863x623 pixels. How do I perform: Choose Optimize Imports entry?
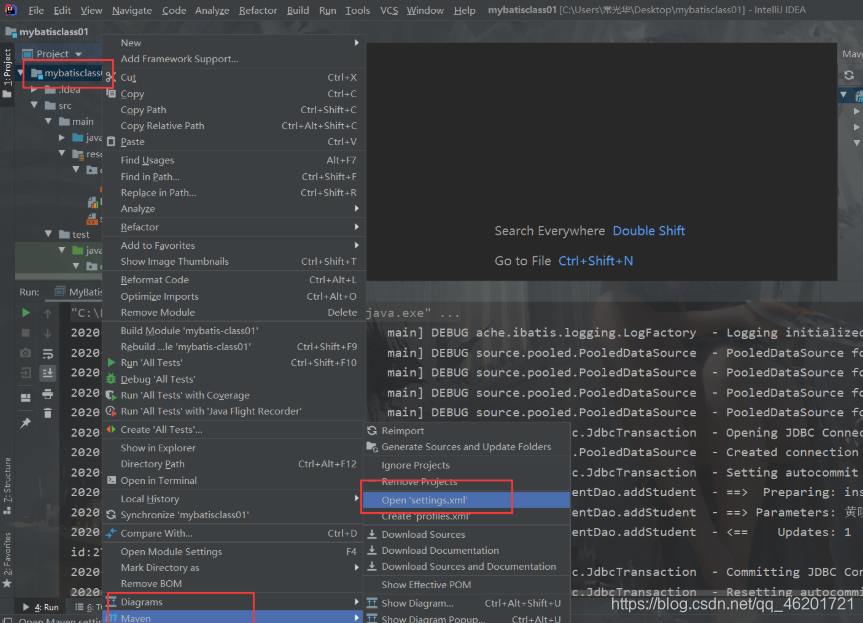[x=234, y=297]
